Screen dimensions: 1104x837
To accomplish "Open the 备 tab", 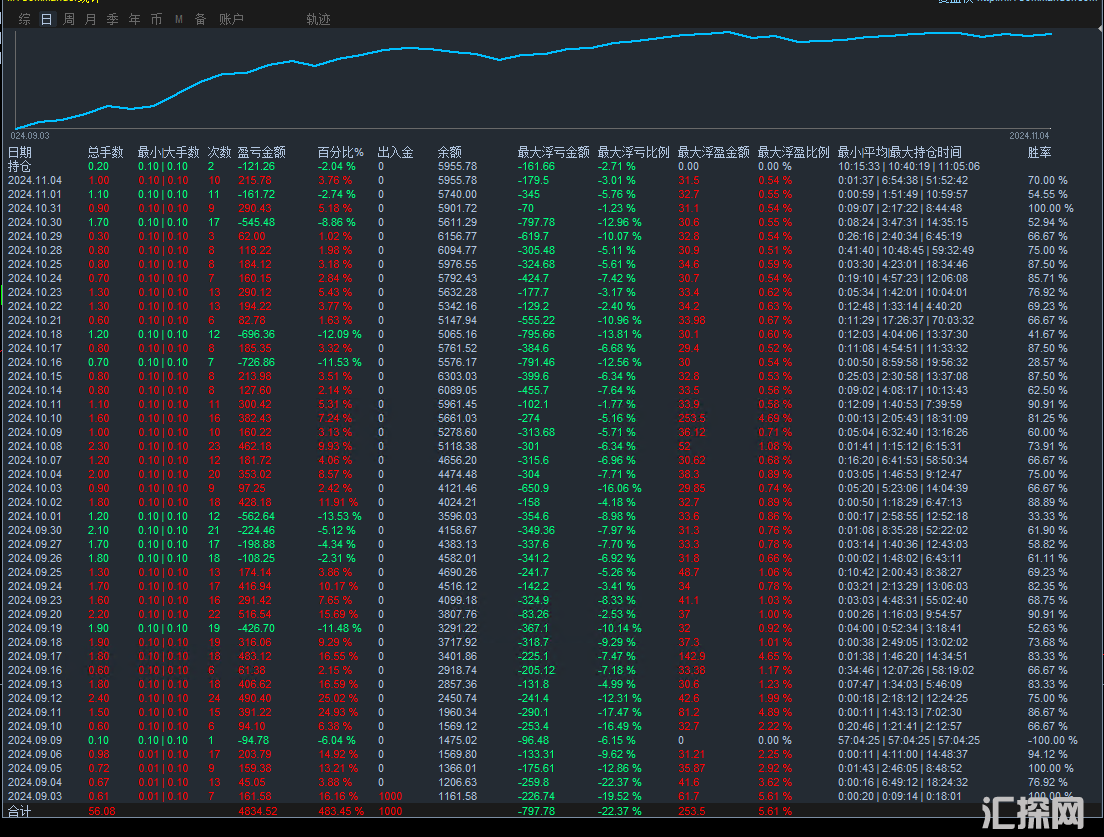I will tap(200, 19).
